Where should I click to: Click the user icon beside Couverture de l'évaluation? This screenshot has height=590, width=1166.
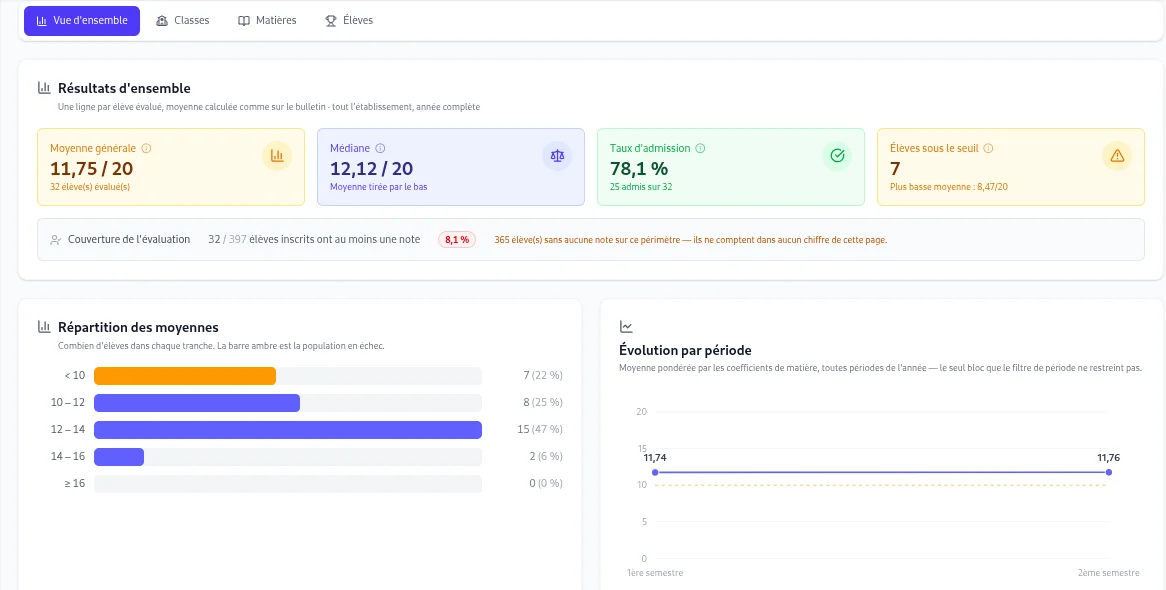pos(55,240)
